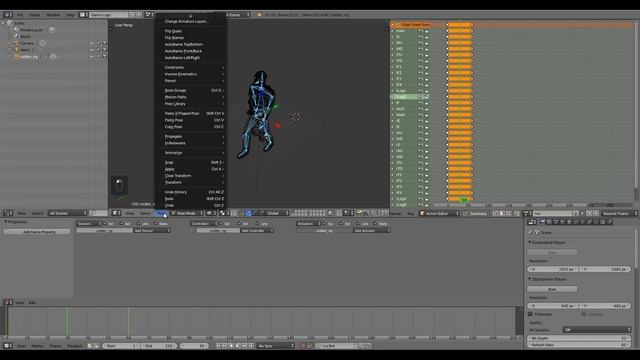Click the Pose menu in 3D view header
This screenshot has height=360, width=640.
(162, 213)
